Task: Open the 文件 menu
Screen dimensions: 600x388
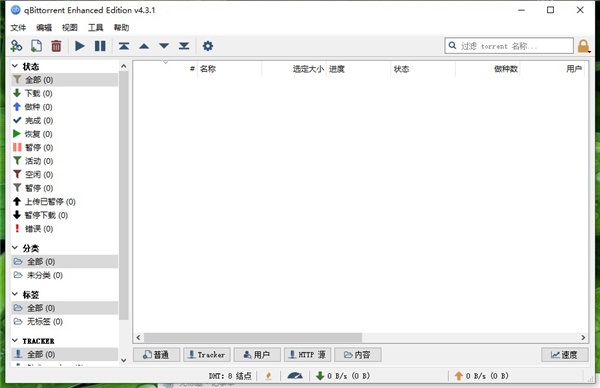Action: pos(18,28)
